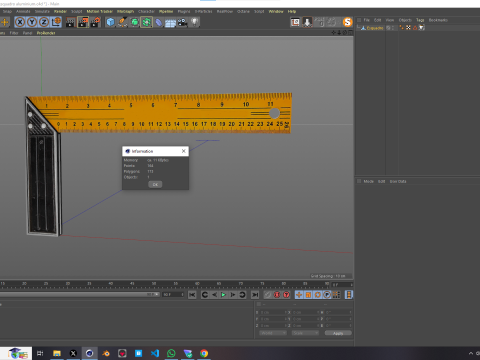
Task: Open the MoGraph menu
Action: pos(125,11)
